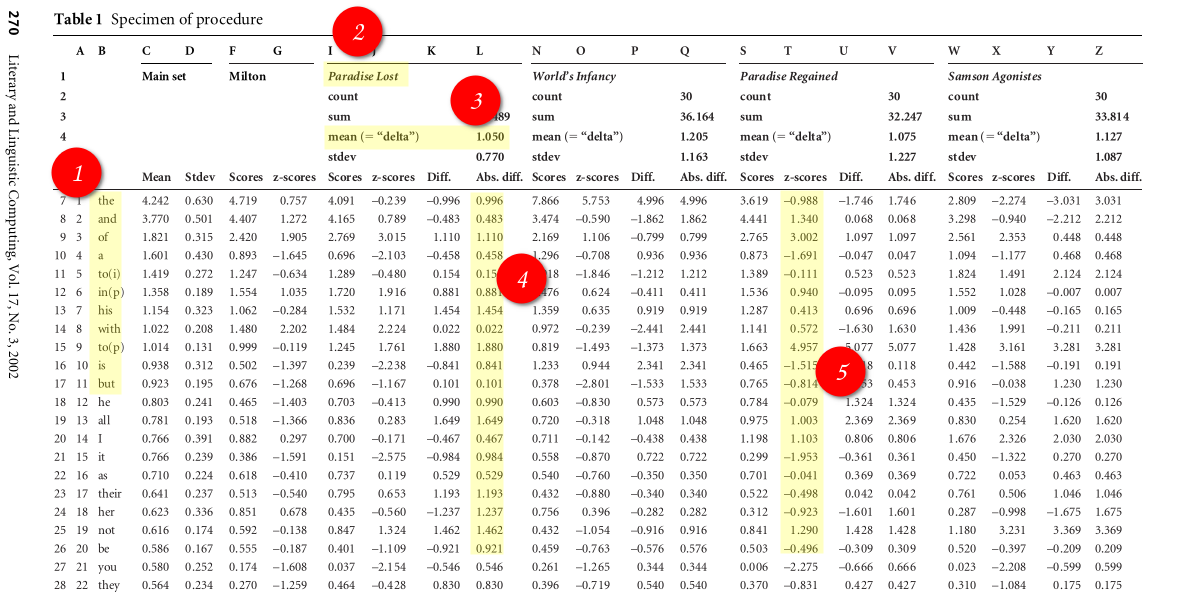The image size is (1201, 595).
Task: Click column letter "Z" in header row
Action: pos(1099,51)
